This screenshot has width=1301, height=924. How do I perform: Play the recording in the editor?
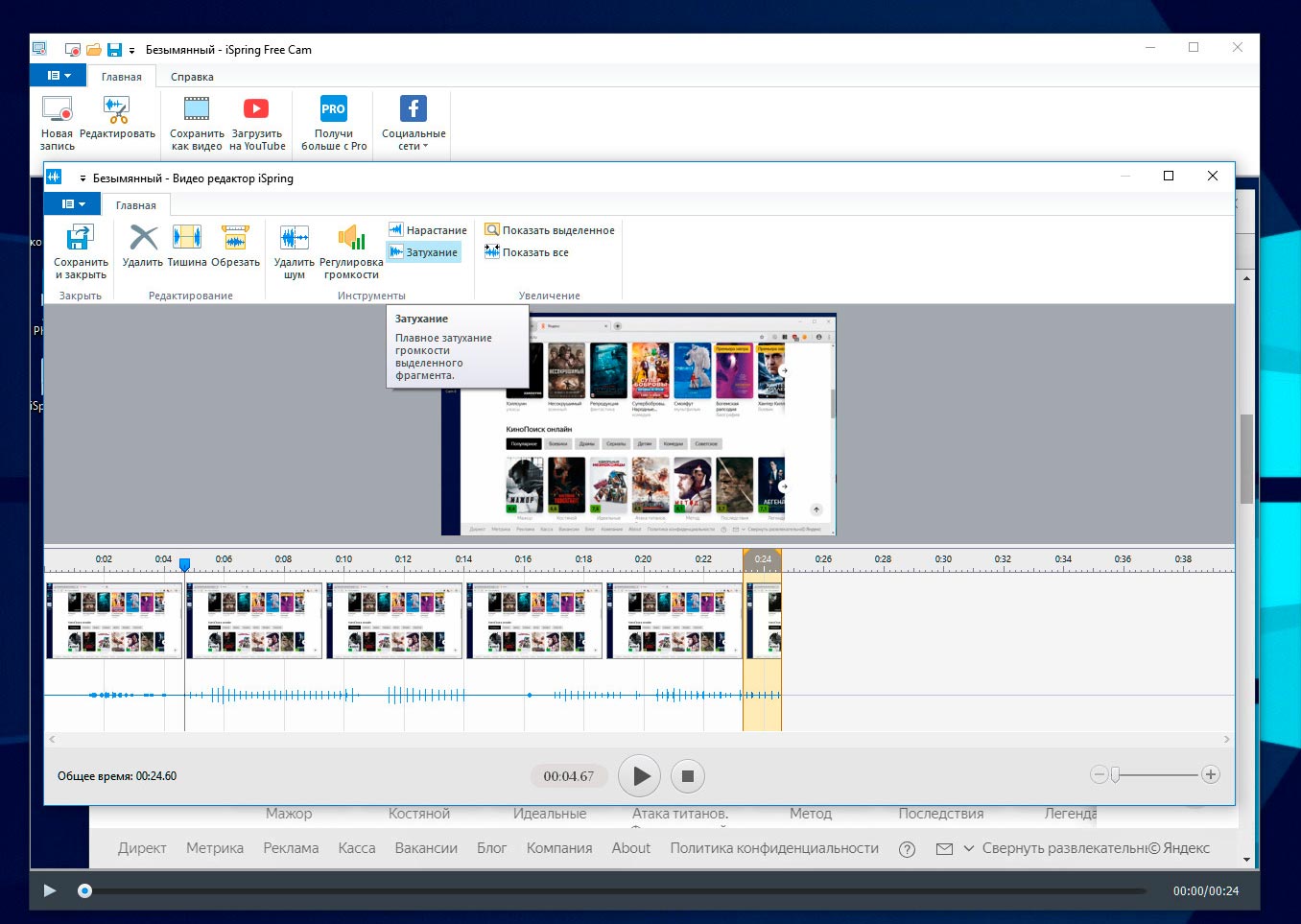point(640,775)
